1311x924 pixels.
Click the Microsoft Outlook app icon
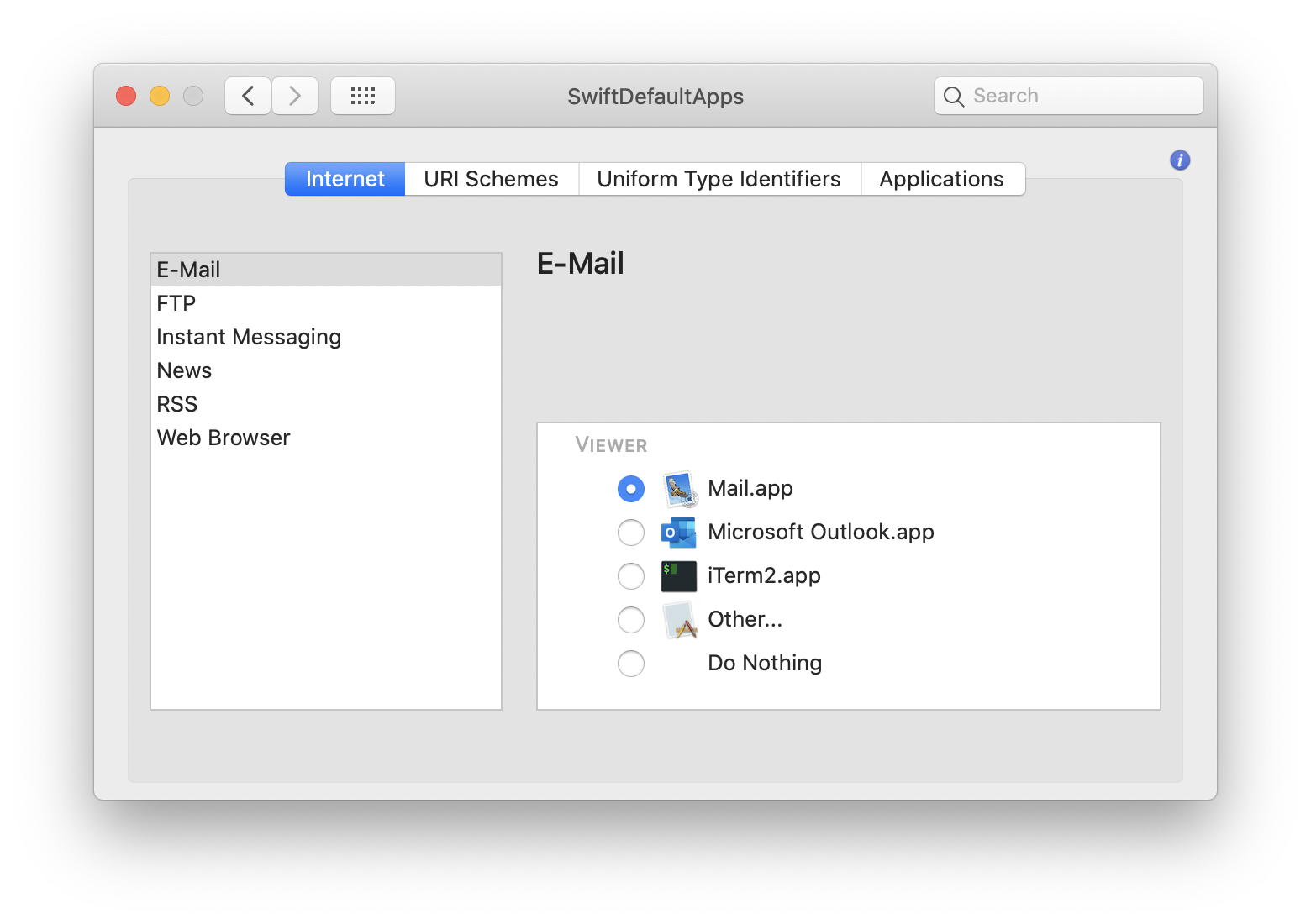click(679, 533)
